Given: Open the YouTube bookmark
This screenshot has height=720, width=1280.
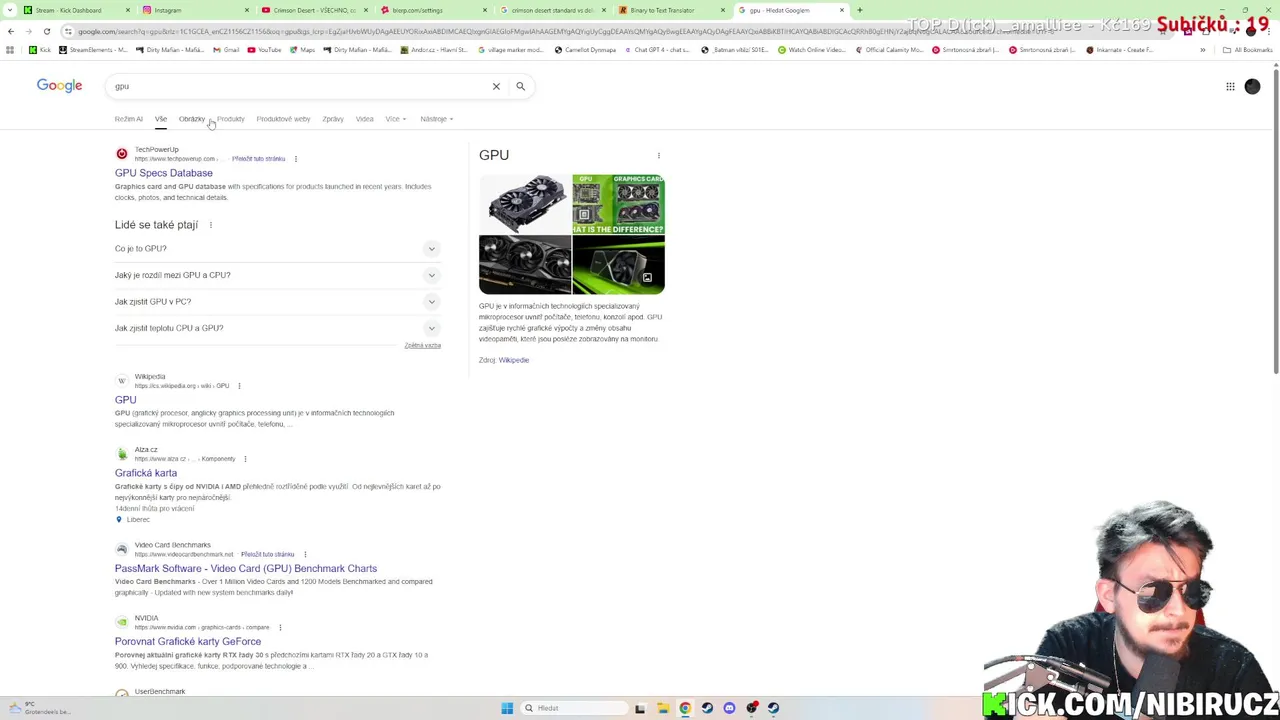Looking at the screenshot, I should coord(265,50).
